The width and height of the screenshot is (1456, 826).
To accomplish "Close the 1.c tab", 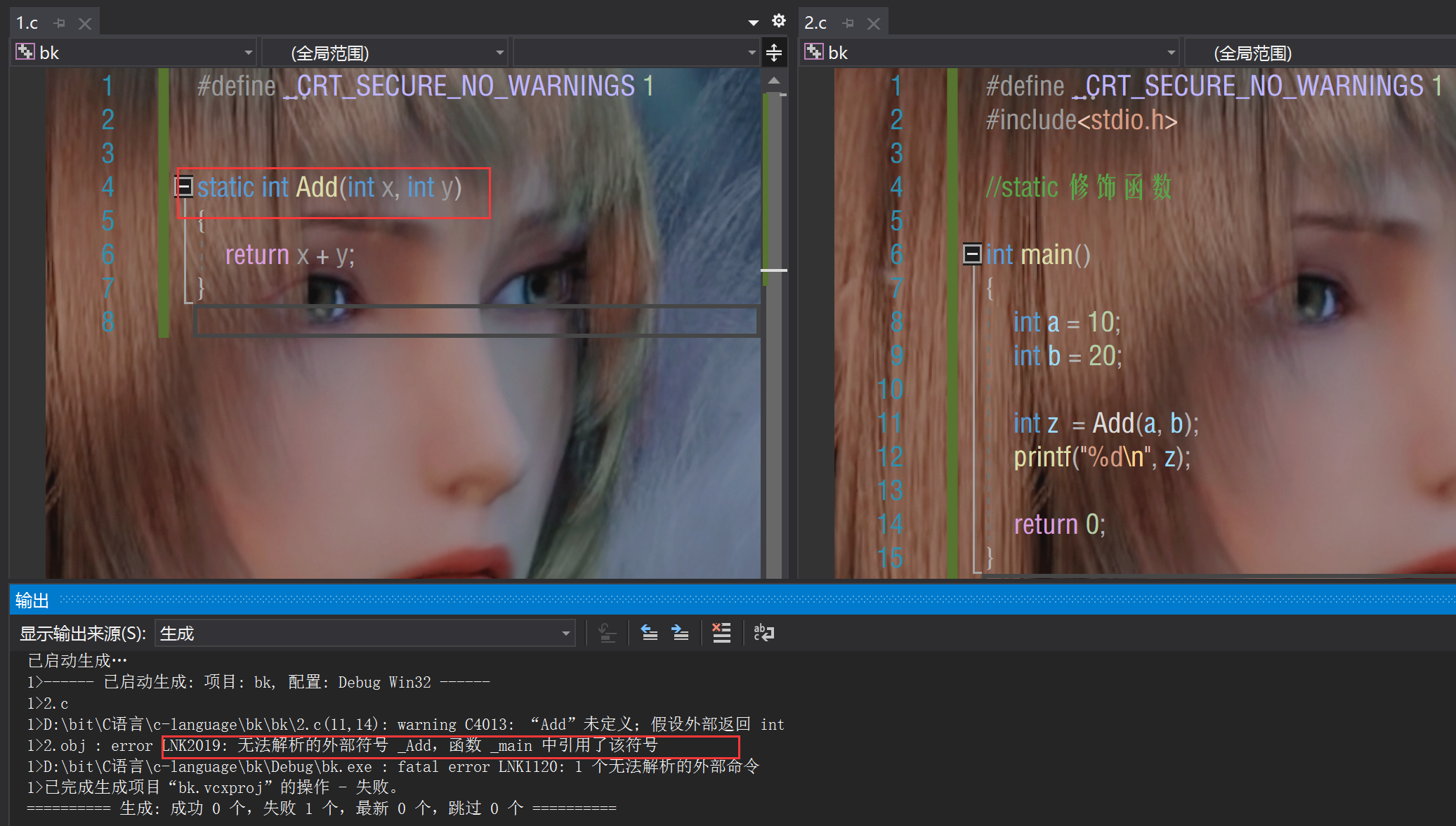I will pyautogui.click(x=85, y=23).
